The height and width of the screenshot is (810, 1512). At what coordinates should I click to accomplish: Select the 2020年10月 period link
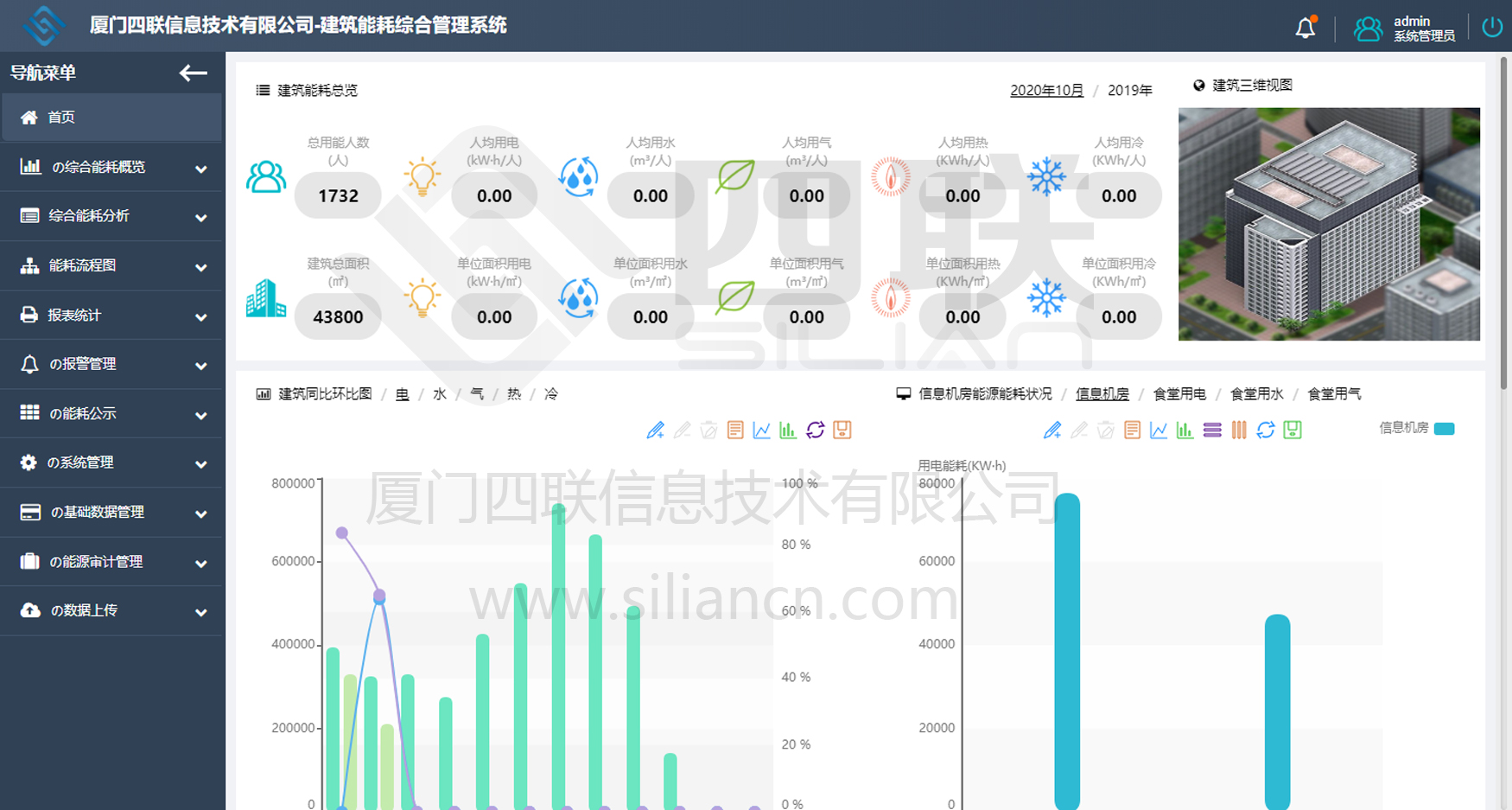click(x=1046, y=90)
